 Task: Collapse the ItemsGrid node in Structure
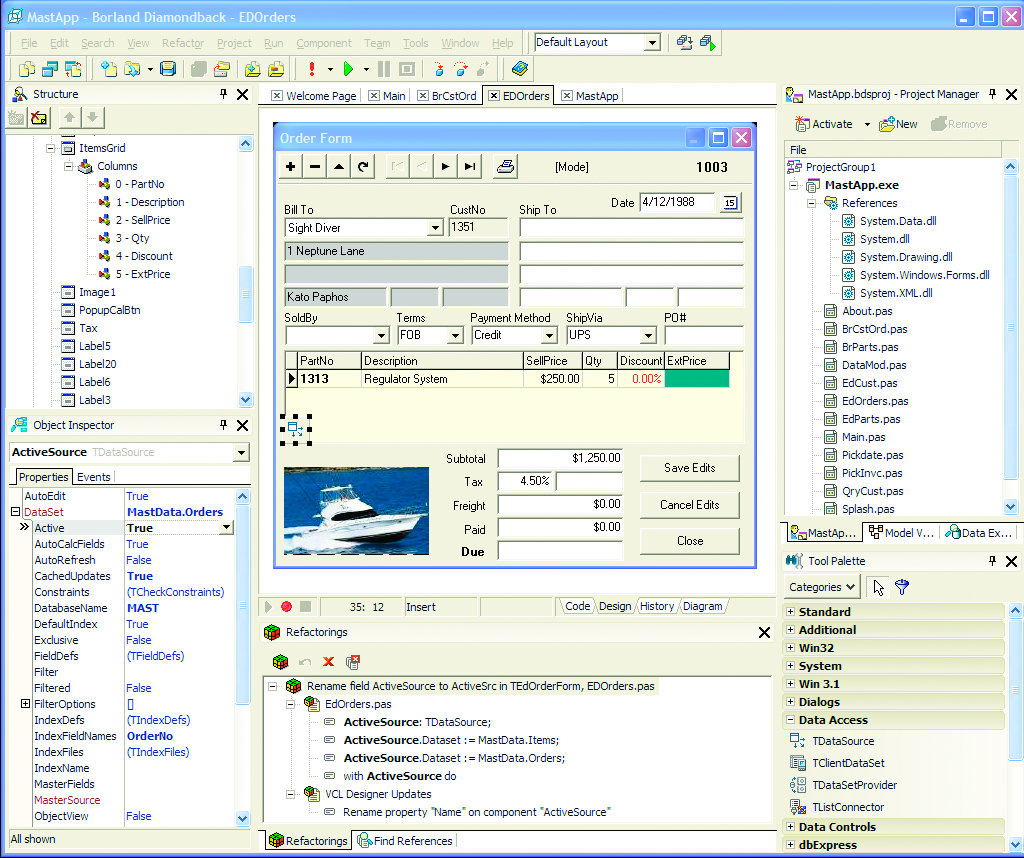(52, 148)
